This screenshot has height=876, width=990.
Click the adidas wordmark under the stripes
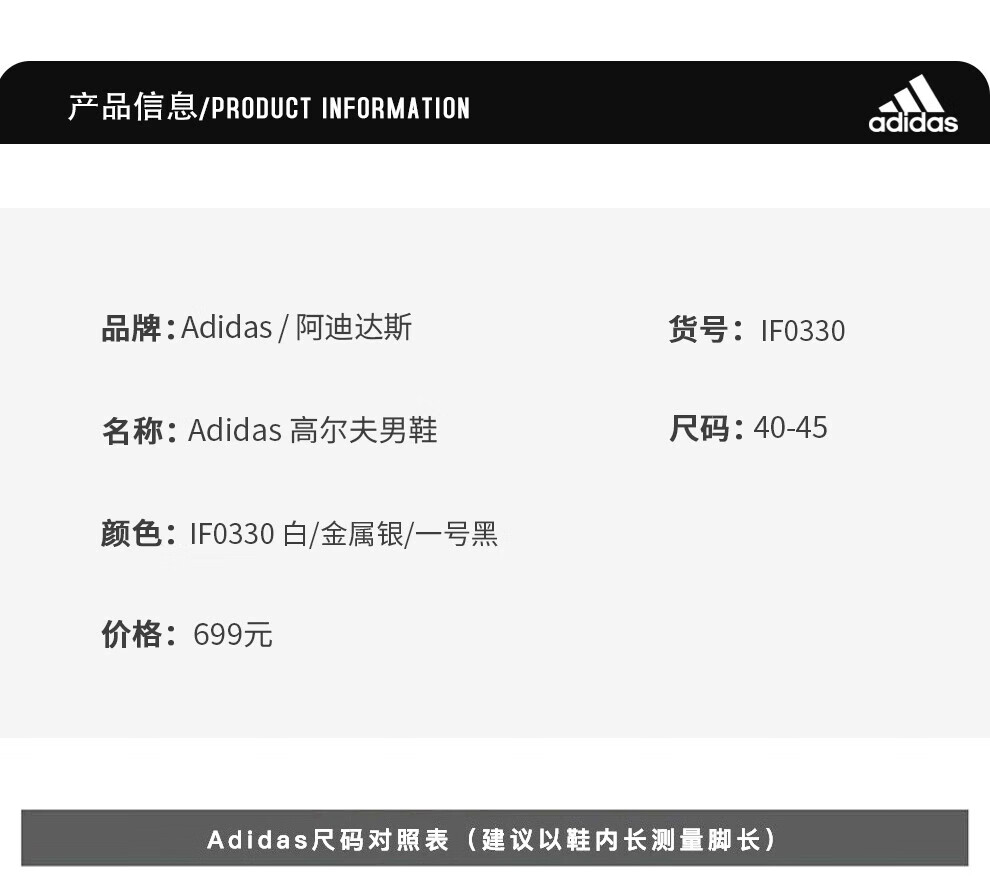913,122
